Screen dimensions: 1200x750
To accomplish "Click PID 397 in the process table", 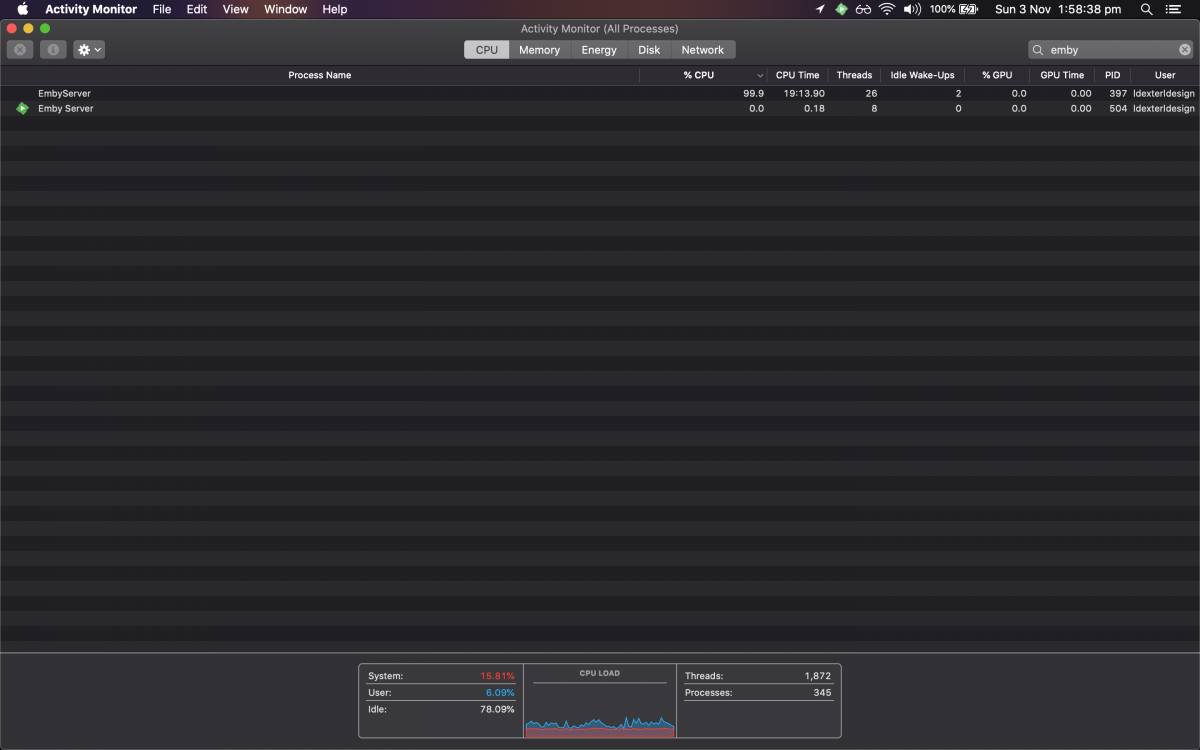I will (1117, 93).
